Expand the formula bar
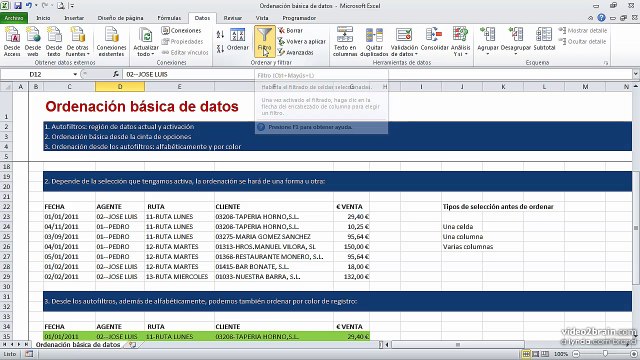This screenshot has width=640, height=360. (636, 74)
